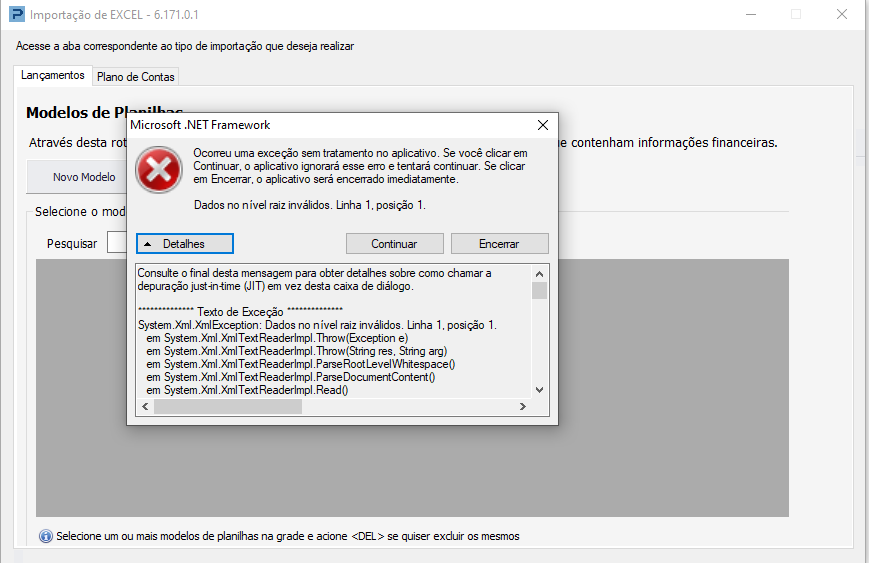Image resolution: width=869 pixels, height=563 pixels.
Task: Click the 'ParseDocumentContent()' stack line
Action: click(291, 377)
